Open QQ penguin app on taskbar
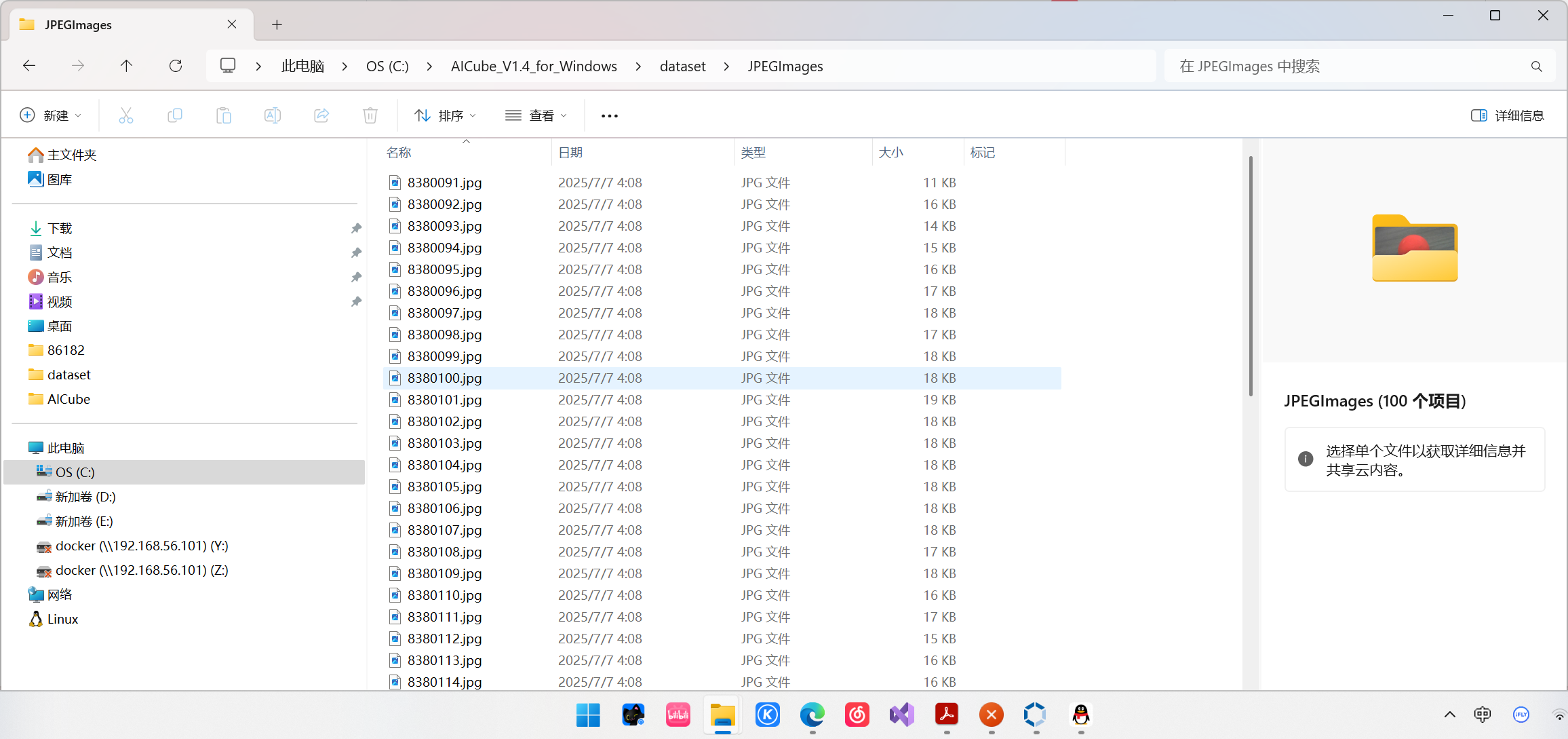 tap(1081, 715)
